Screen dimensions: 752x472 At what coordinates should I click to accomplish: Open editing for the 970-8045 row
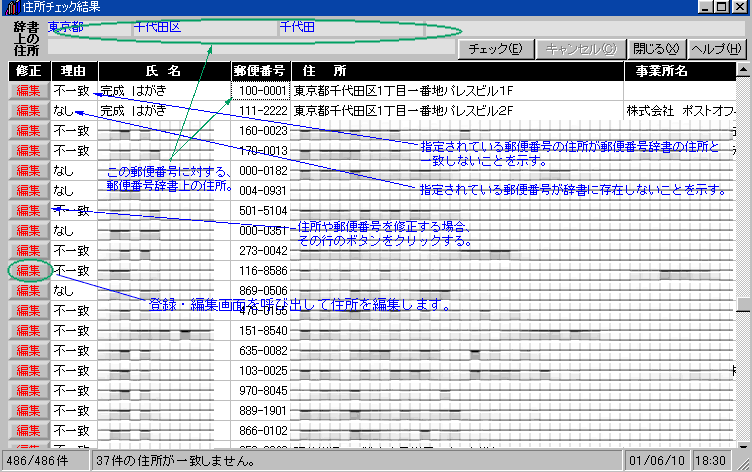pos(28,390)
